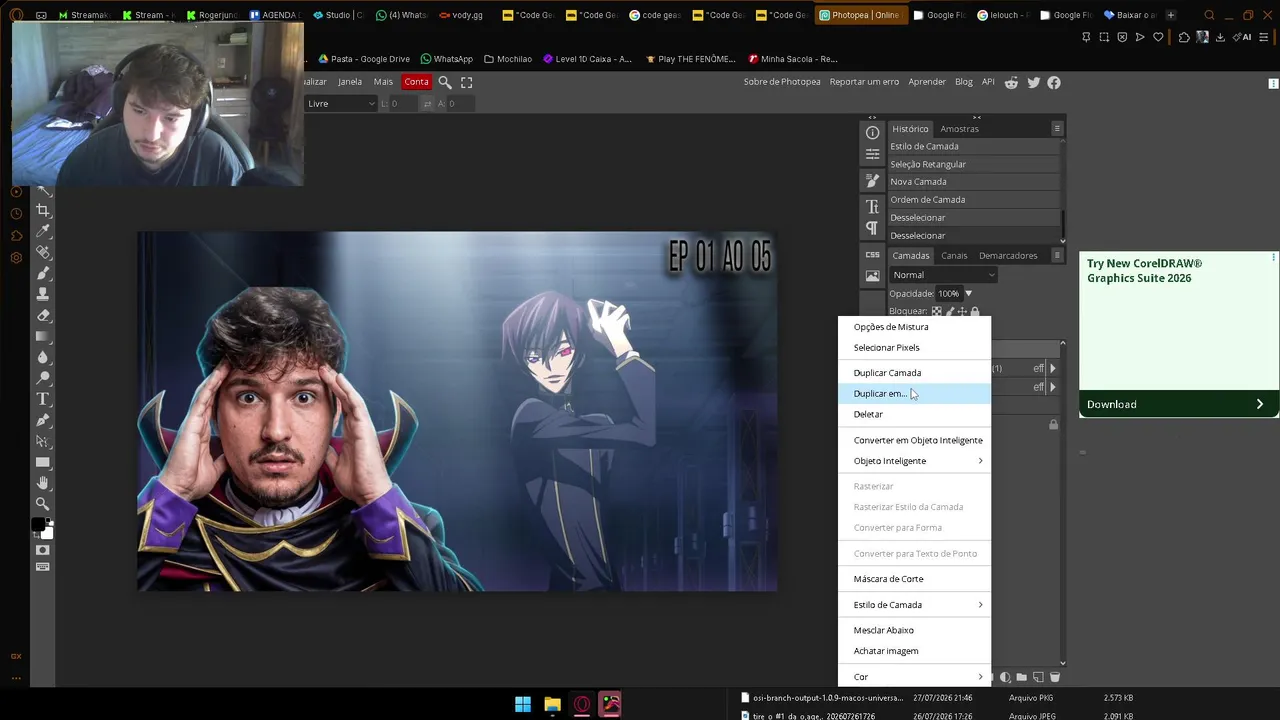The image size is (1280, 720).
Task: Open Photopea's Reddit page
Action: pyautogui.click(x=1011, y=82)
